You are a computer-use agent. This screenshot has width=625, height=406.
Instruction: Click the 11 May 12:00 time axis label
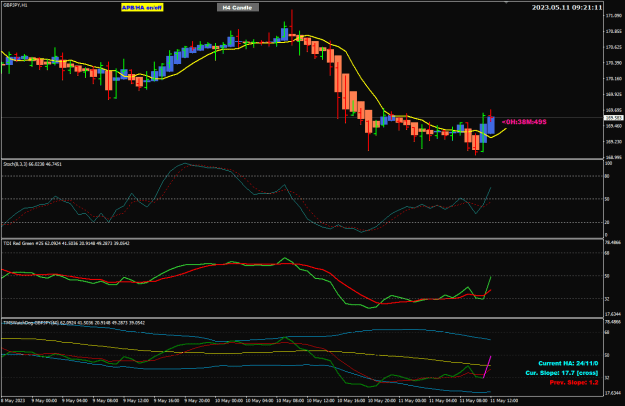503,400
